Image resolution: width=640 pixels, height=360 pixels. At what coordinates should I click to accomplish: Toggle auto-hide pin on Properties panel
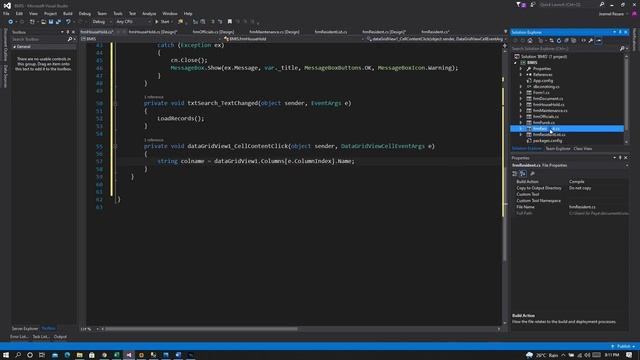(620, 158)
